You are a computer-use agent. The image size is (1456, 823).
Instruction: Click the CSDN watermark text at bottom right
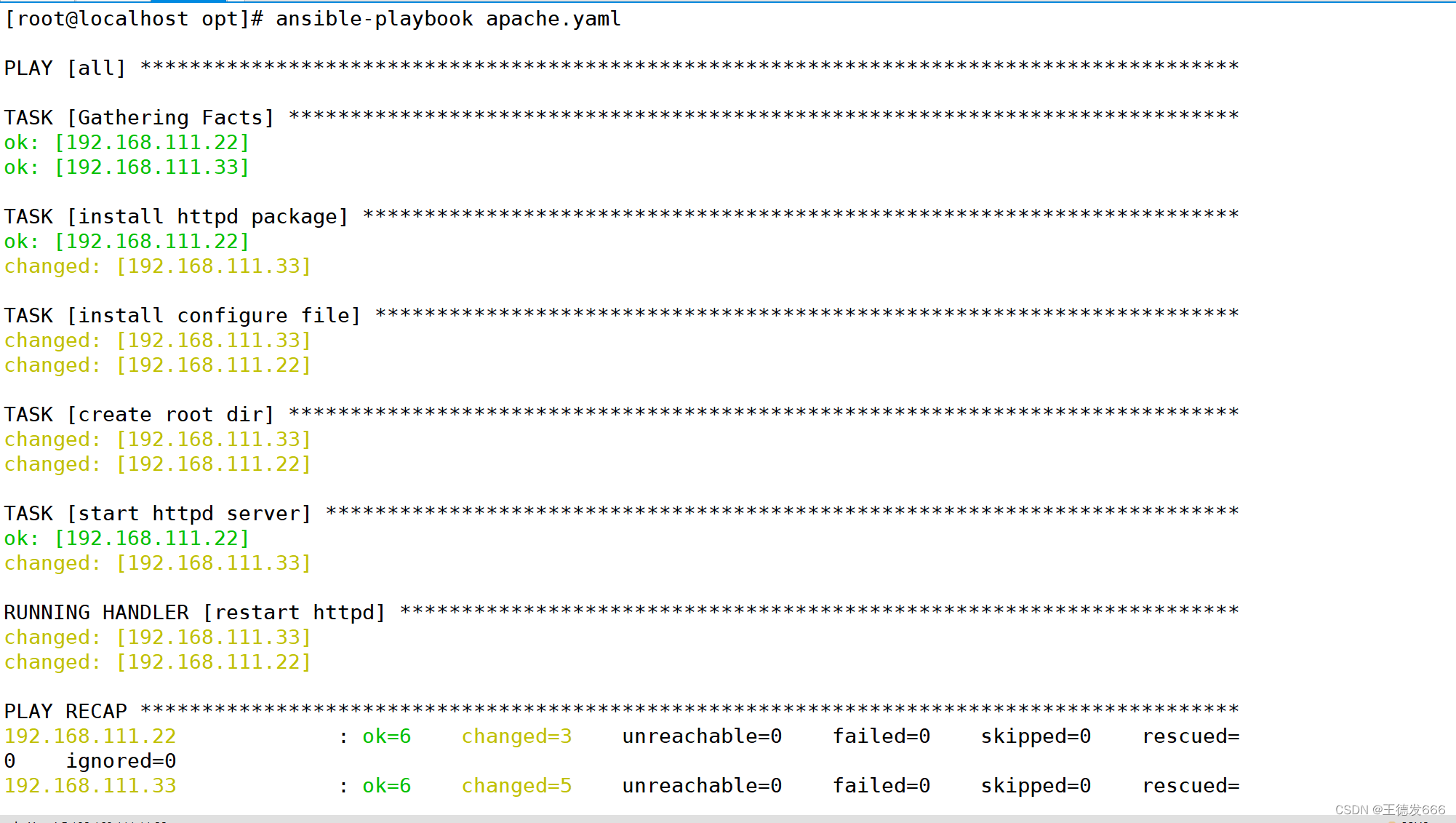click(1389, 810)
